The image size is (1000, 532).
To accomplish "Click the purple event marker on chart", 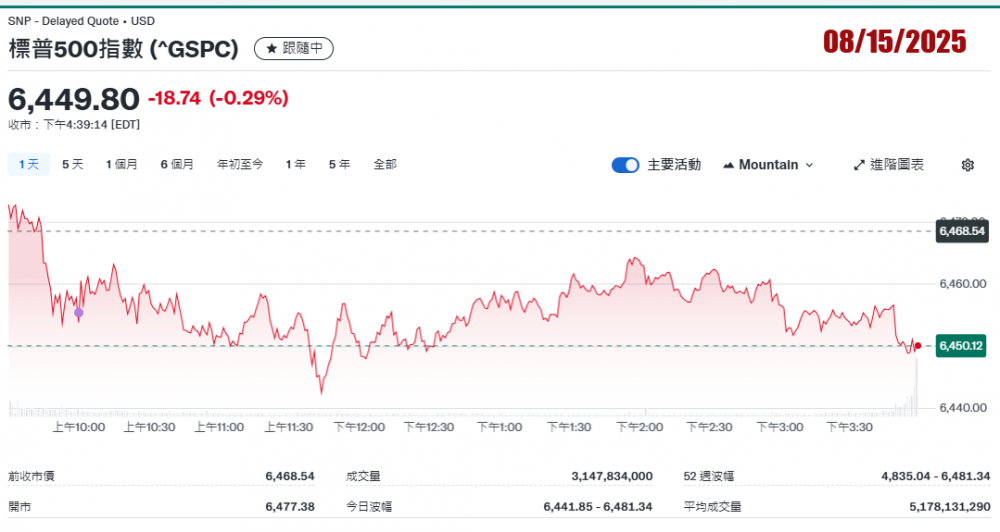I will click(x=79, y=313).
